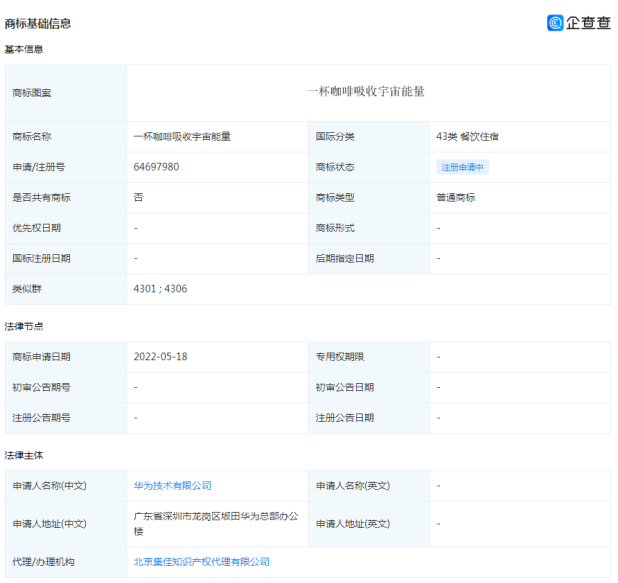Click the 商标申请日期 label
618x583 pixels.
pos(41,357)
